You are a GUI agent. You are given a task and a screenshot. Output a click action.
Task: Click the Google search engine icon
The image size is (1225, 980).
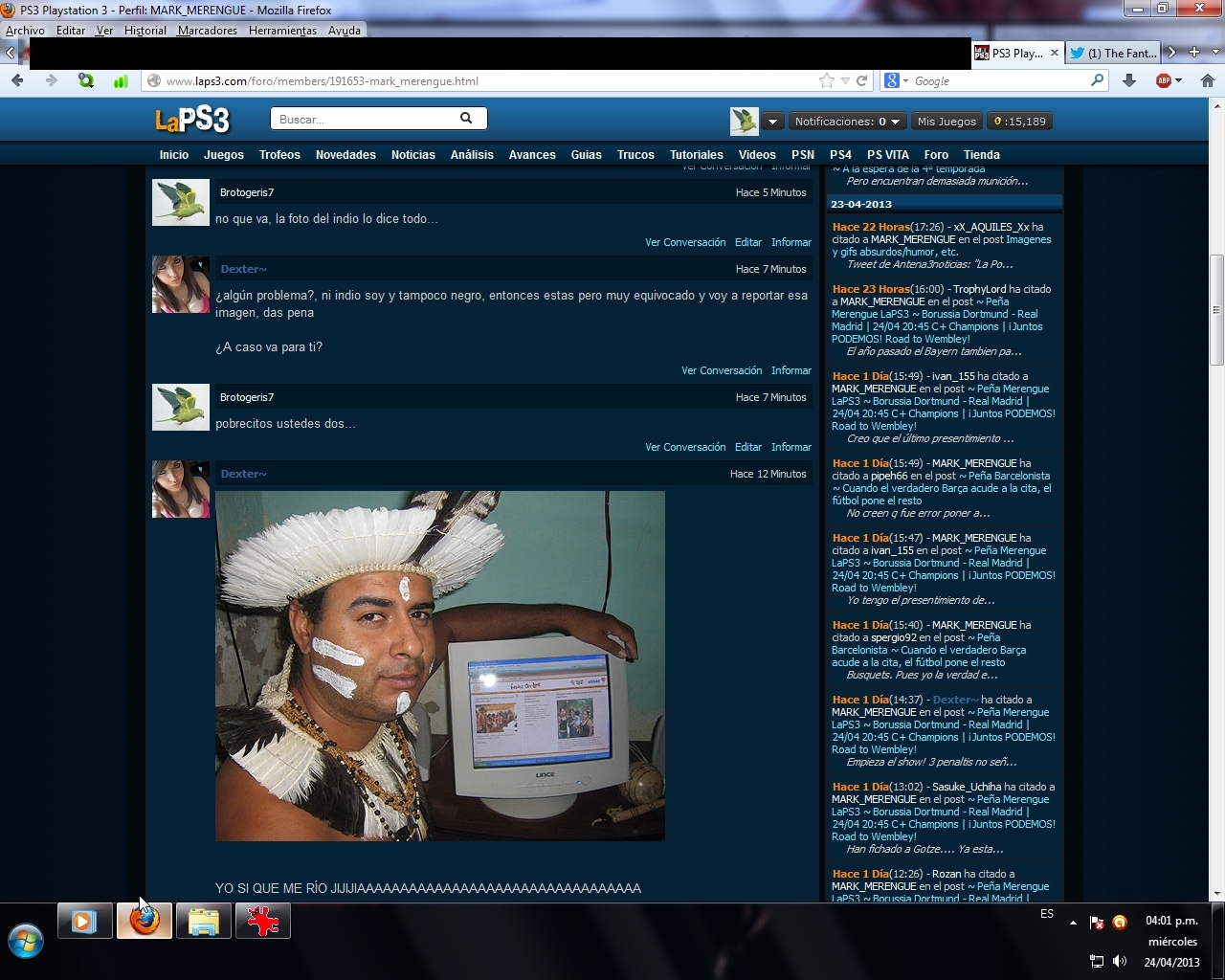click(x=891, y=81)
